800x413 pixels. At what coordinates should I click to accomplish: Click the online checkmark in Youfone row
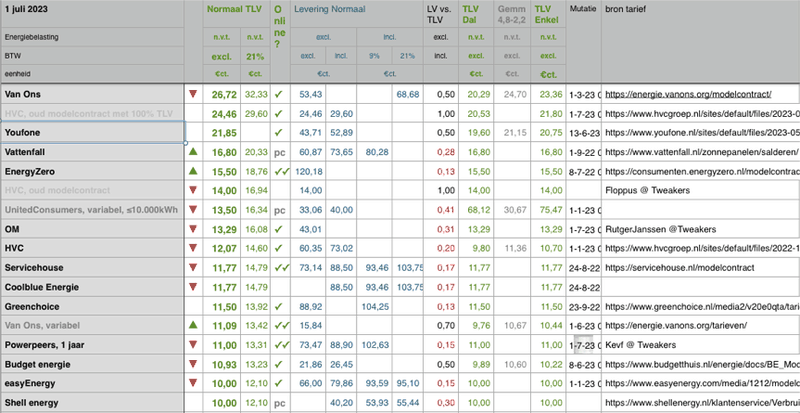pos(279,132)
